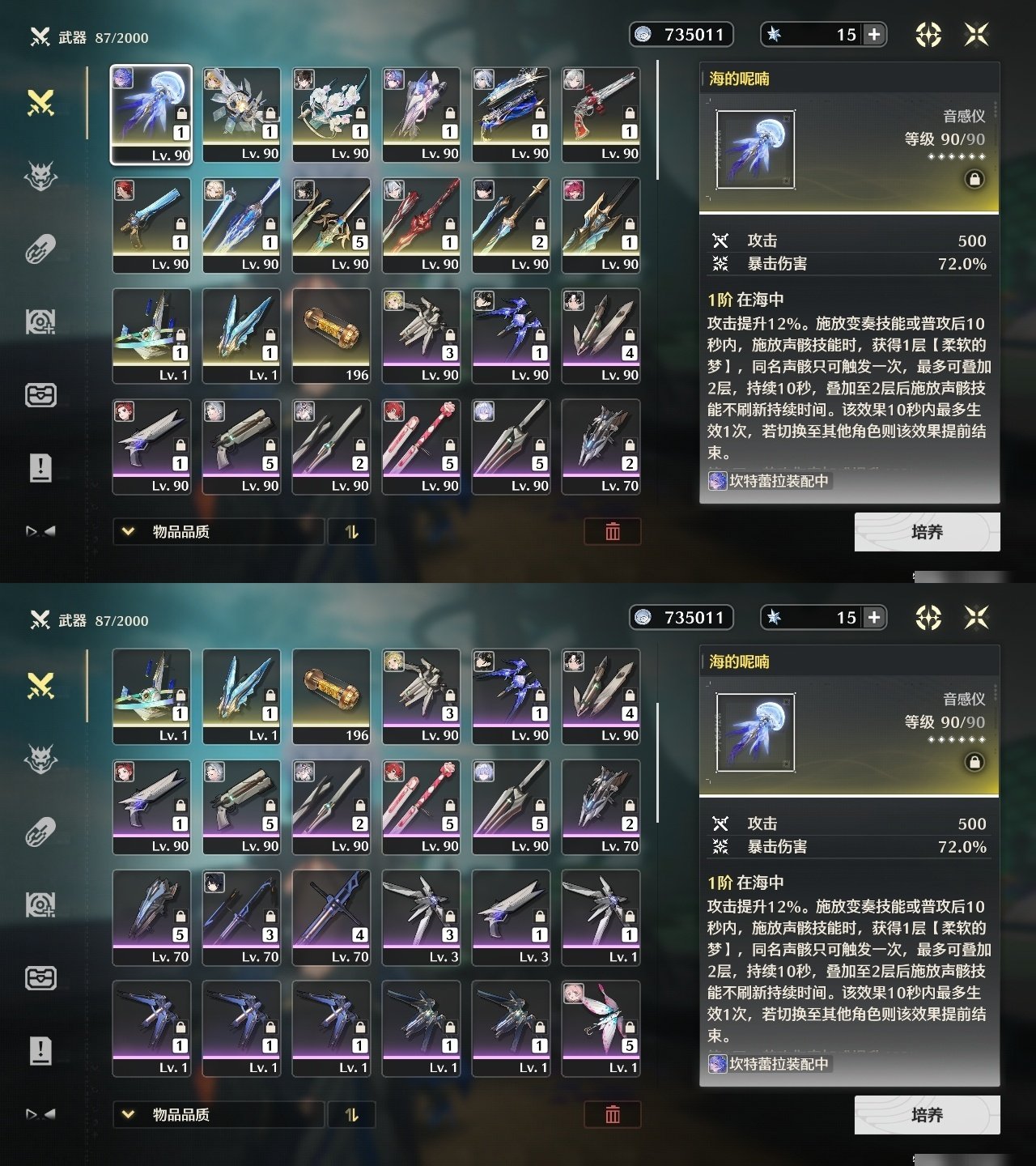
Task: Add astrite using plus button in upper header
Action: 874,34
